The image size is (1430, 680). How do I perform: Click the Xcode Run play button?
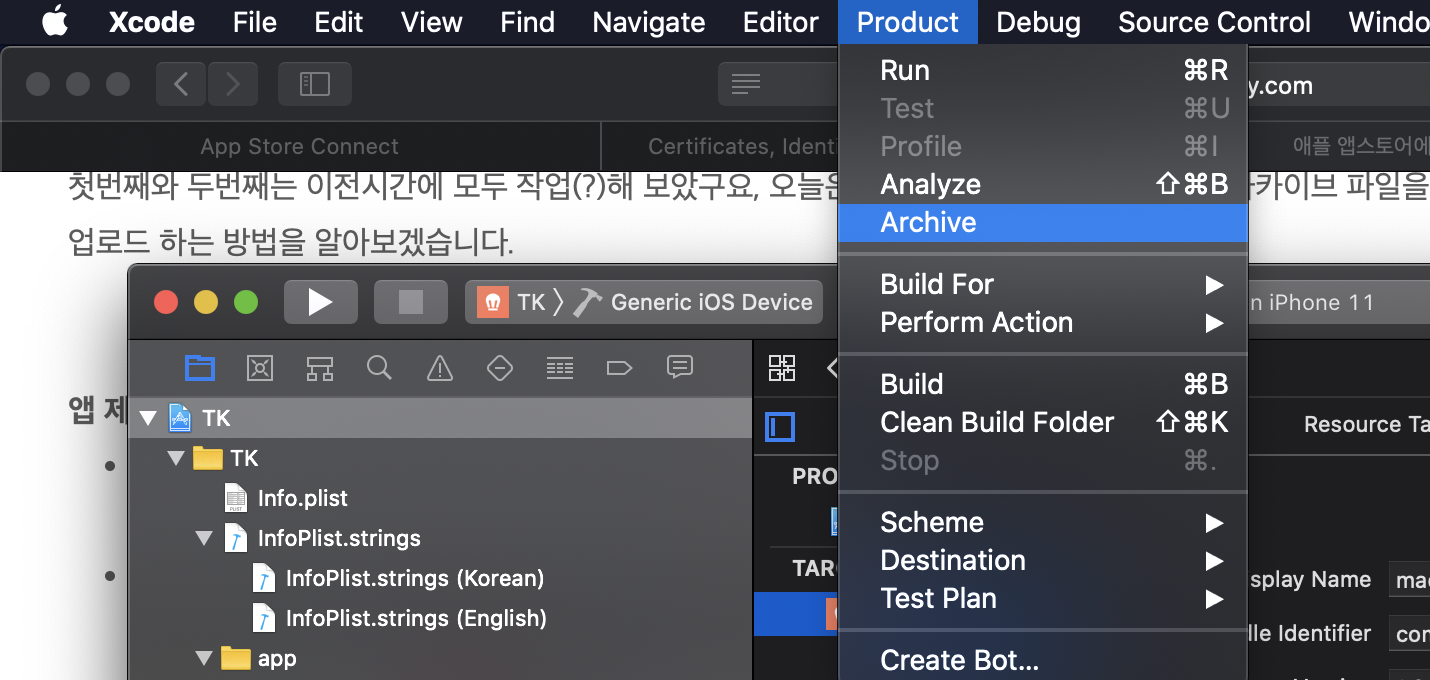point(321,302)
